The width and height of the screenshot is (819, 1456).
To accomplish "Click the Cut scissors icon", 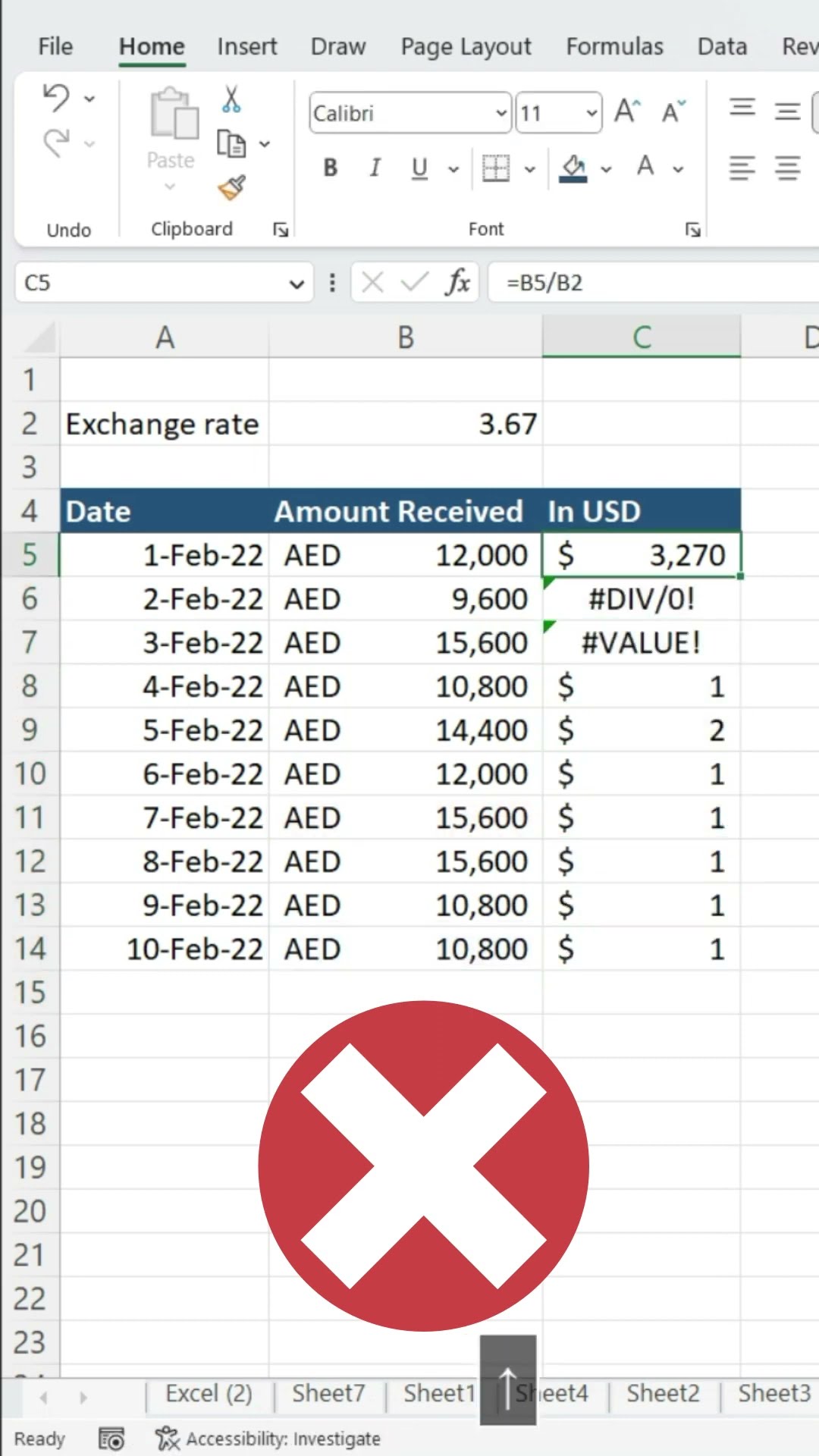I will [231, 99].
